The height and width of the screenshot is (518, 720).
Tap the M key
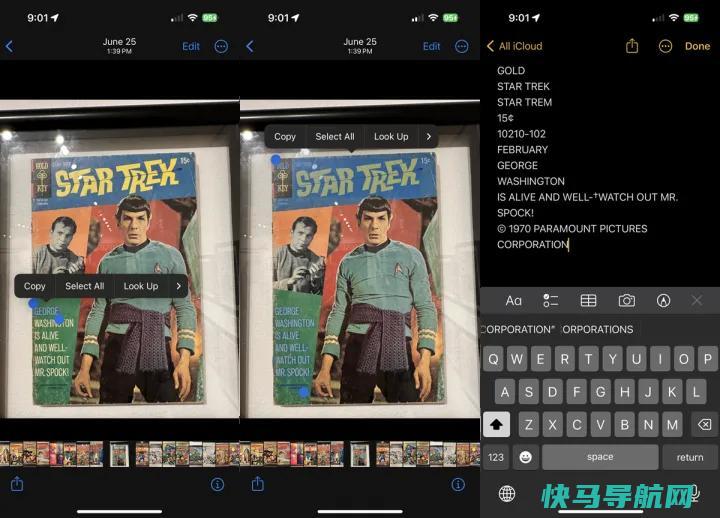point(672,424)
